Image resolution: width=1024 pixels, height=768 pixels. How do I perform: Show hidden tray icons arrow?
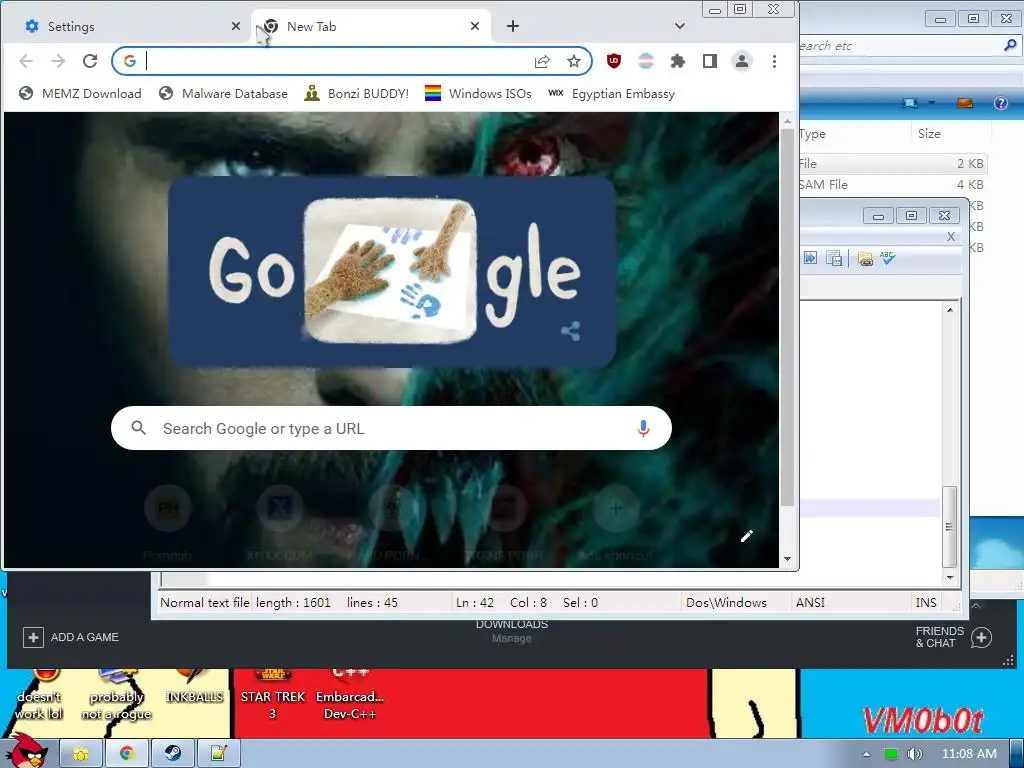[x=867, y=754]
